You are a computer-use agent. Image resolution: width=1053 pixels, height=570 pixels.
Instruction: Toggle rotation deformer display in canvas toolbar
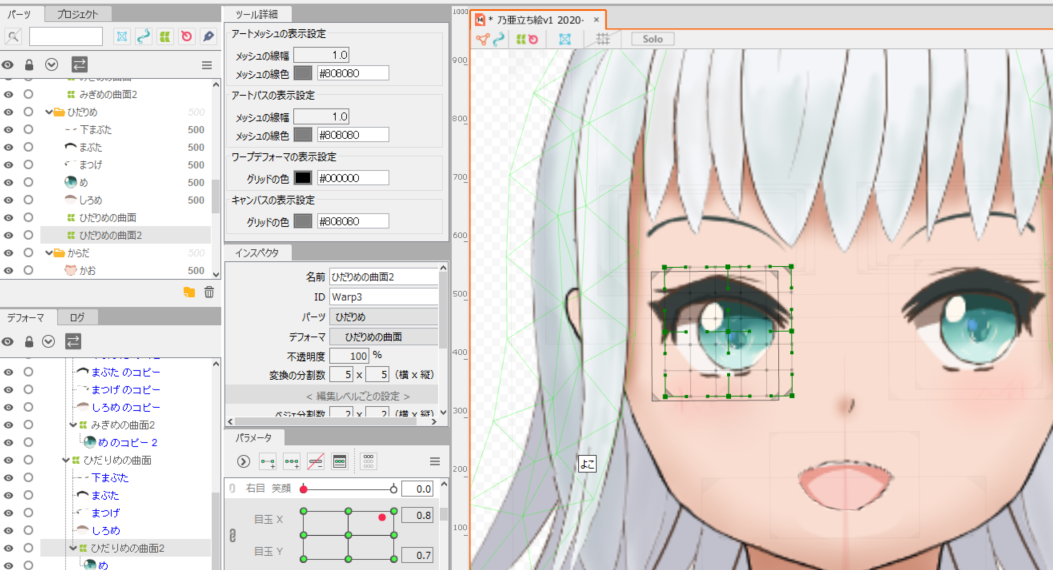[x=533, y=39]
